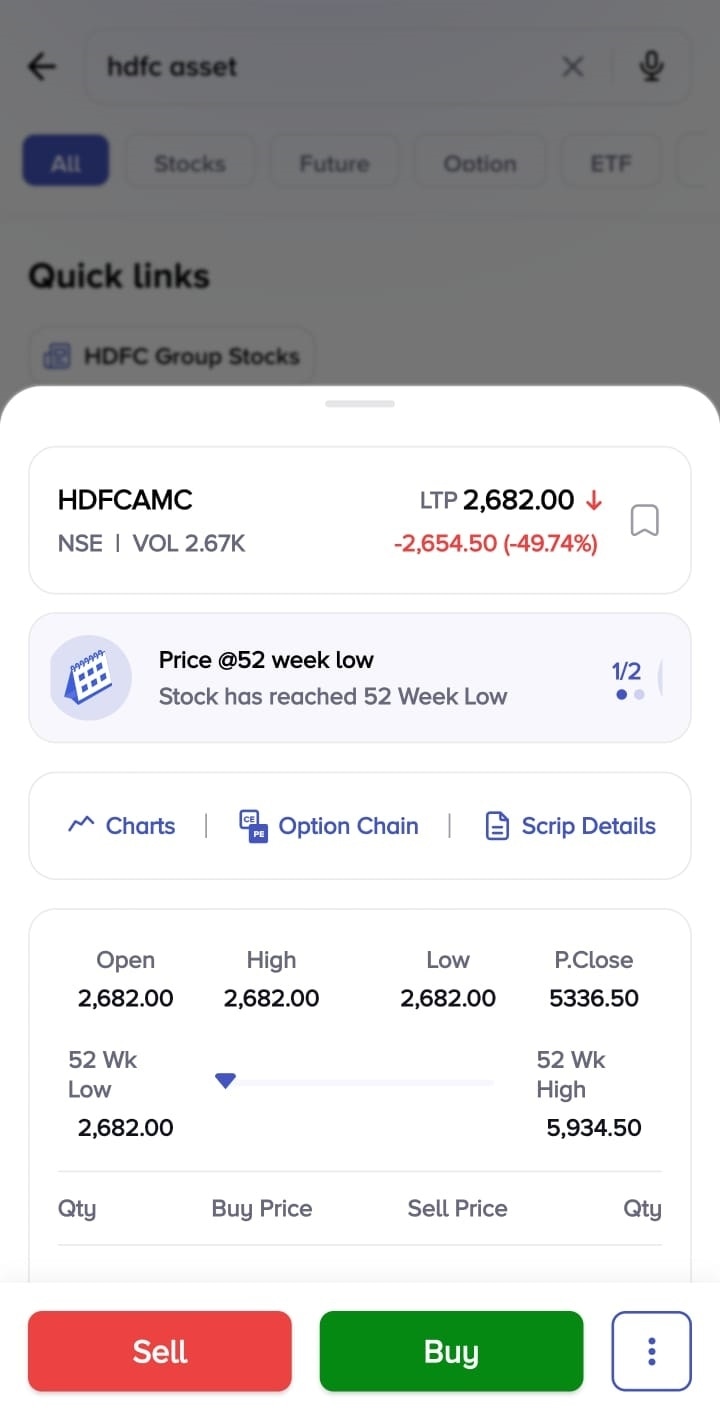
Task: Switch to the ETF filter tab
Action: click(610, 163)
